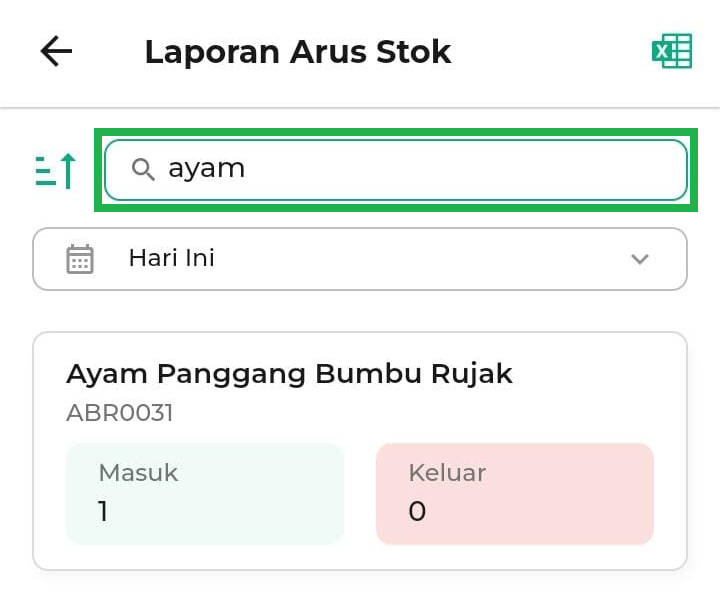Expand the date filter chevron

point(640,259)
